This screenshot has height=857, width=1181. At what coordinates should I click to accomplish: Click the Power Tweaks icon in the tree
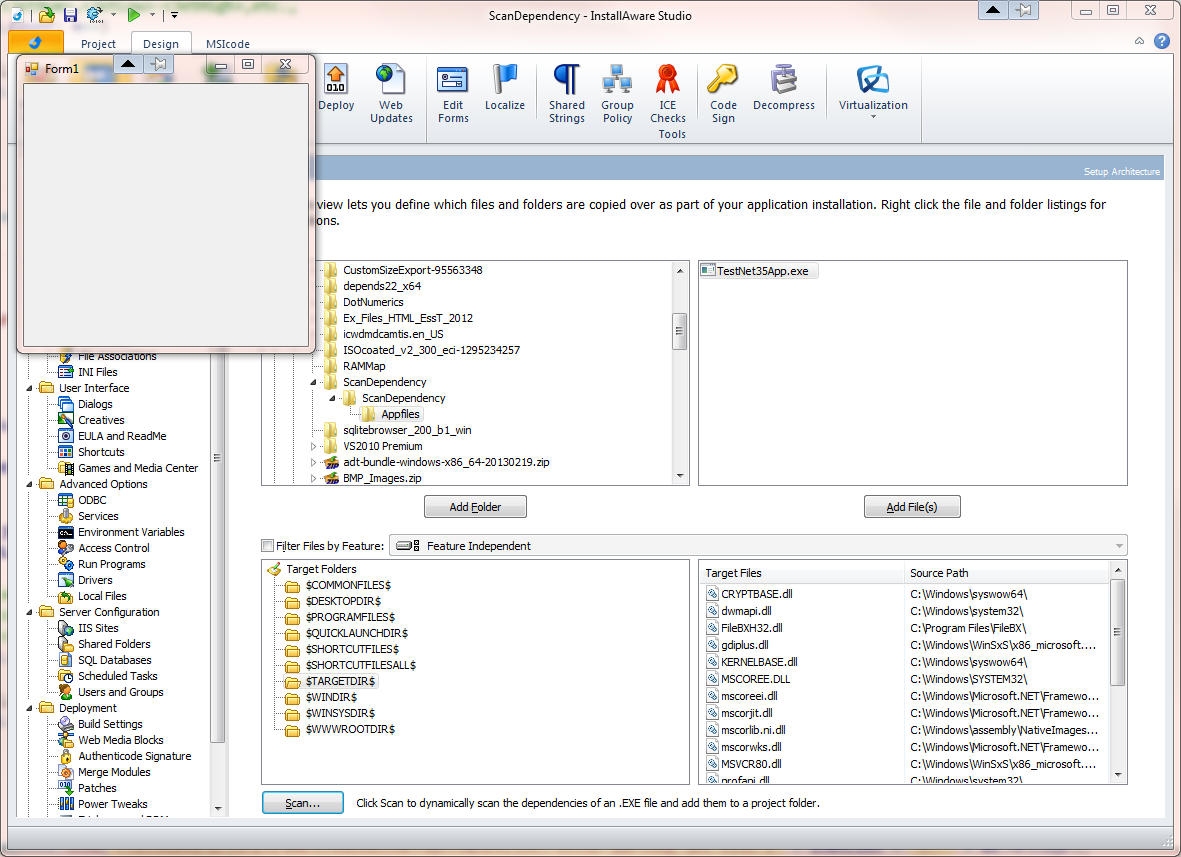click(x=66, y=804)
